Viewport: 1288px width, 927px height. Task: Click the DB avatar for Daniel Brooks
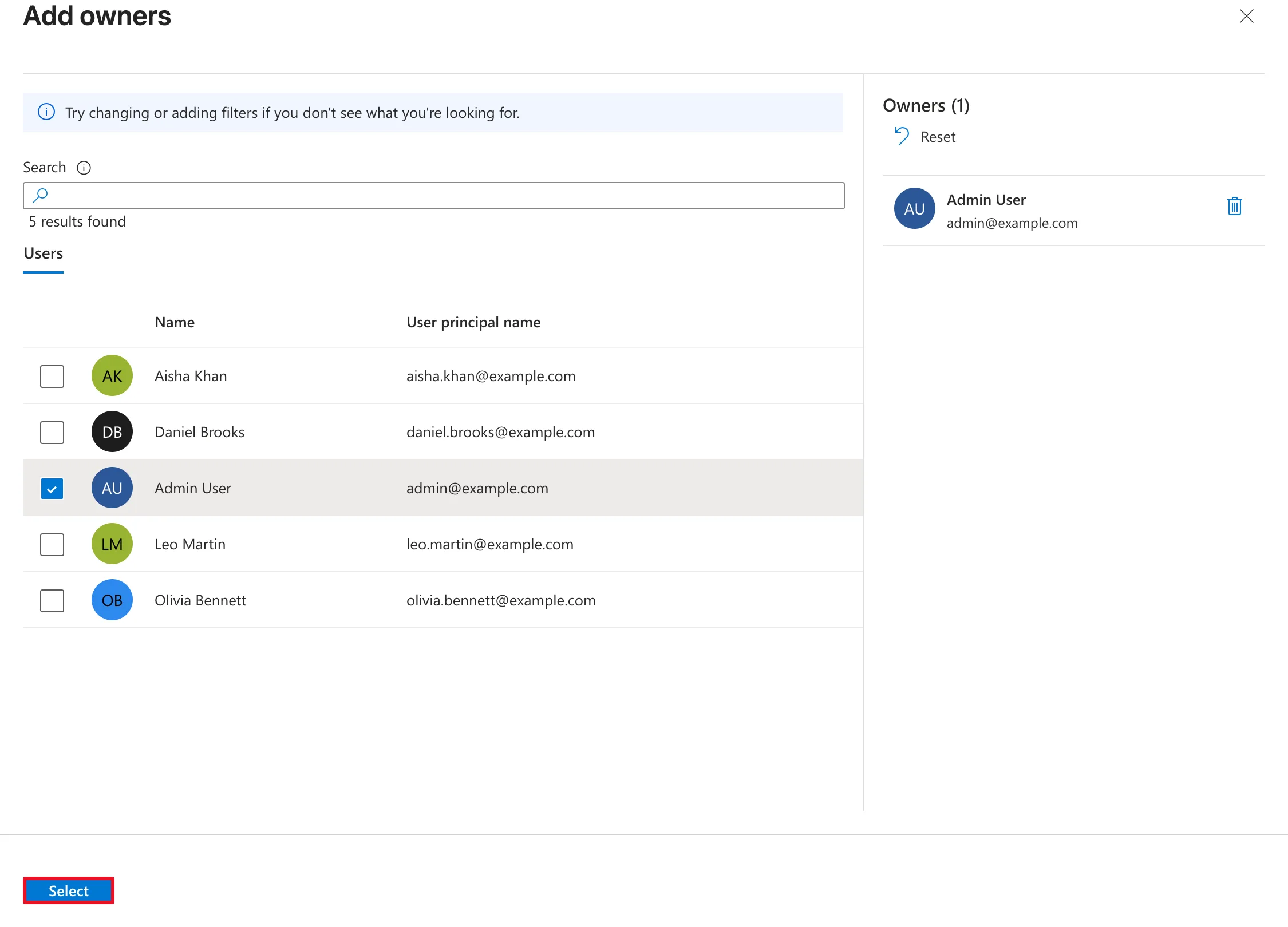point(112,431)
